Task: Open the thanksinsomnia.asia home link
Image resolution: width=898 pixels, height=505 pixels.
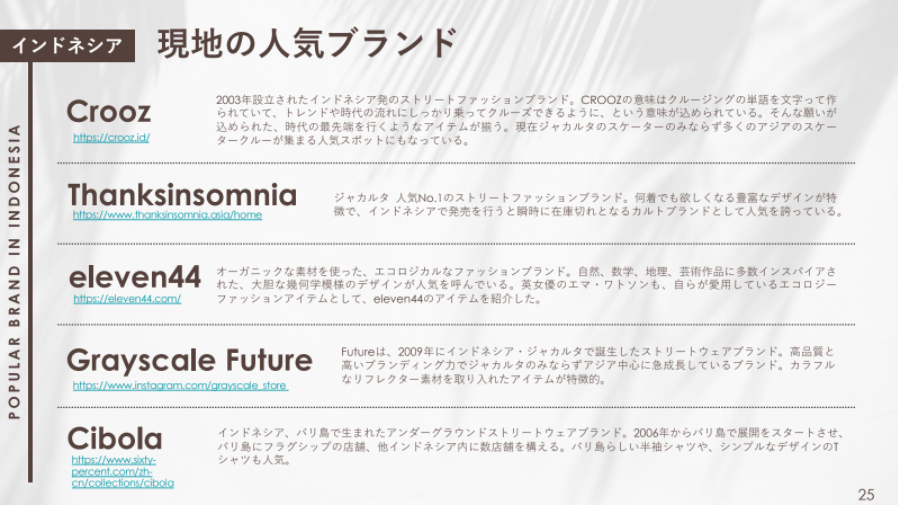Action: [167, 215]
